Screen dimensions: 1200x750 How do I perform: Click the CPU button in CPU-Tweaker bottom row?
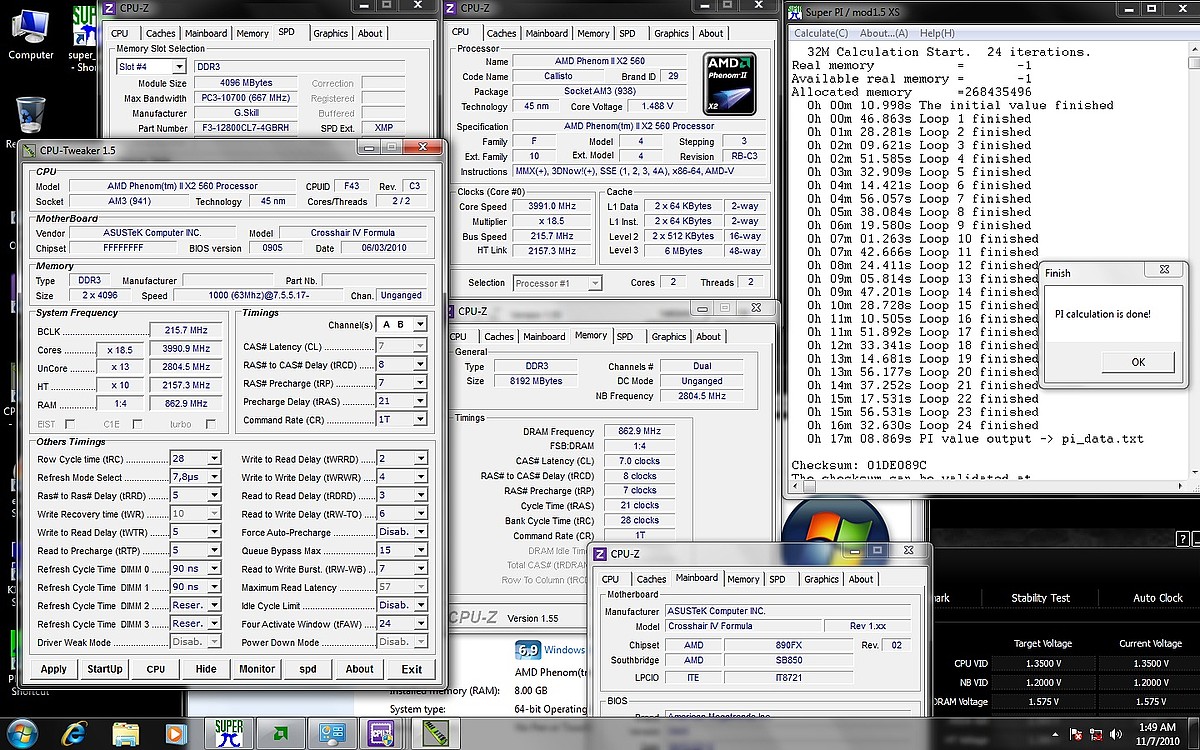coord(156,669)
